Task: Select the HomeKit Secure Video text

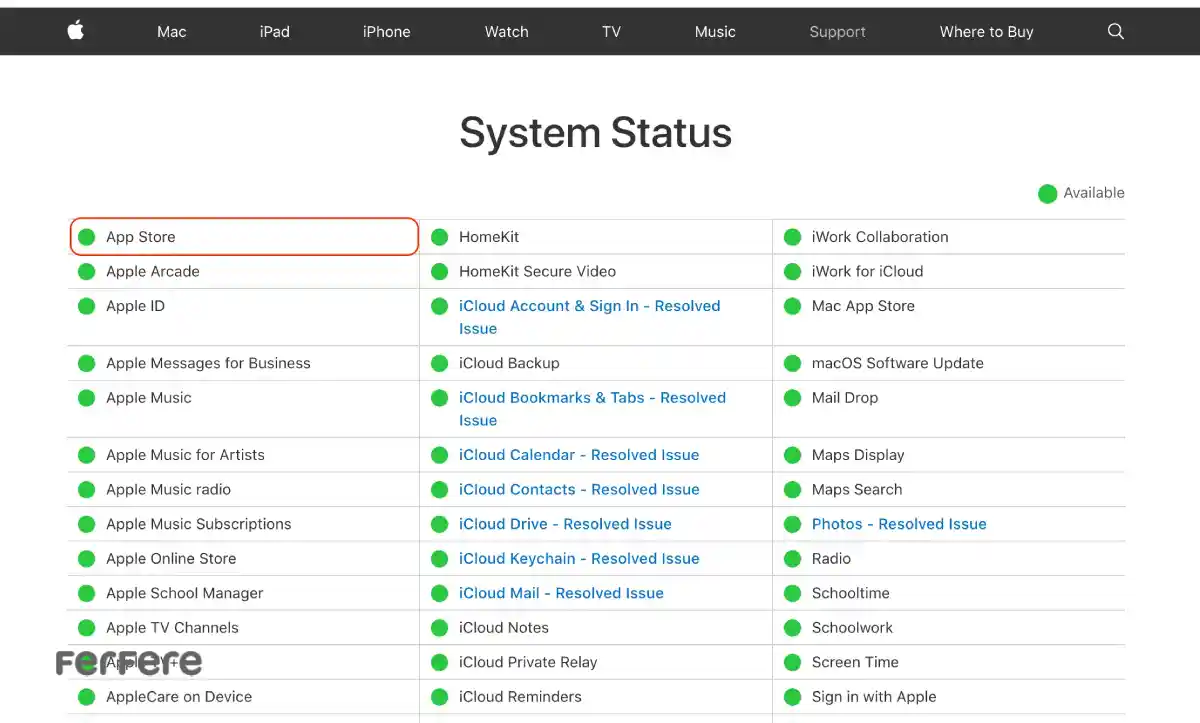Action: [x=538, y=272]
